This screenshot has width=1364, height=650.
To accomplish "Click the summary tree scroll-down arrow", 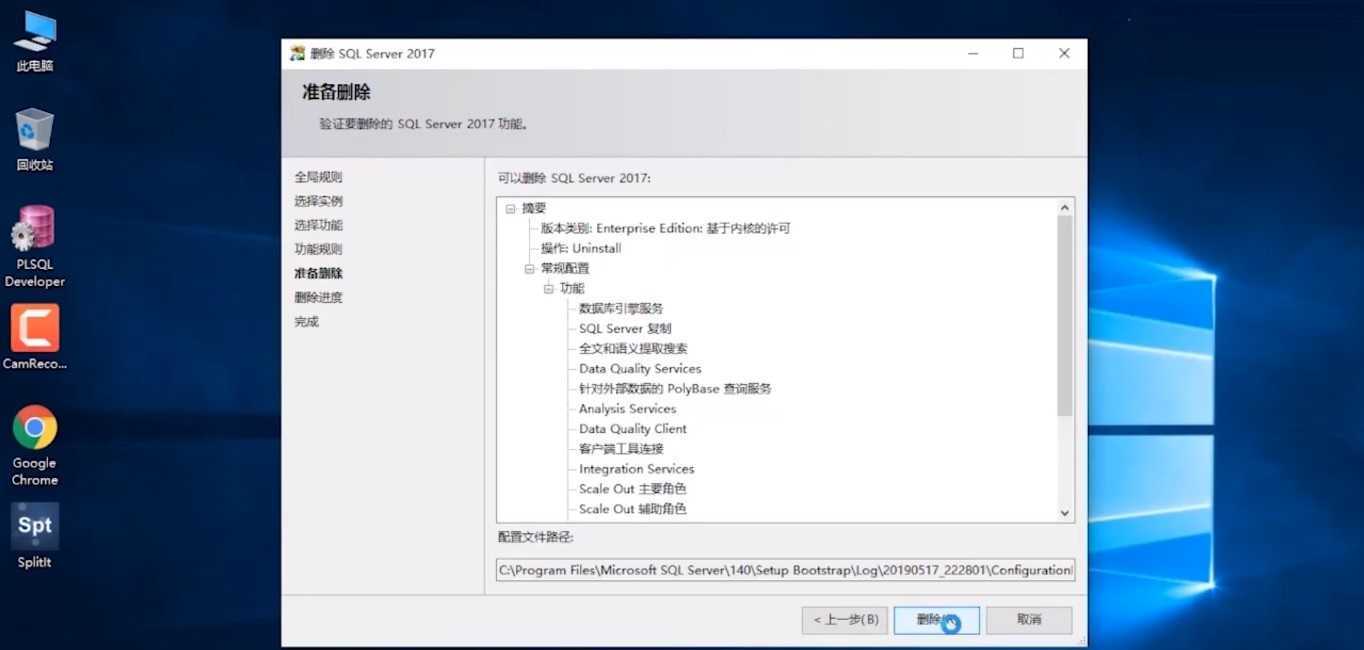I will coord(1065,512).
